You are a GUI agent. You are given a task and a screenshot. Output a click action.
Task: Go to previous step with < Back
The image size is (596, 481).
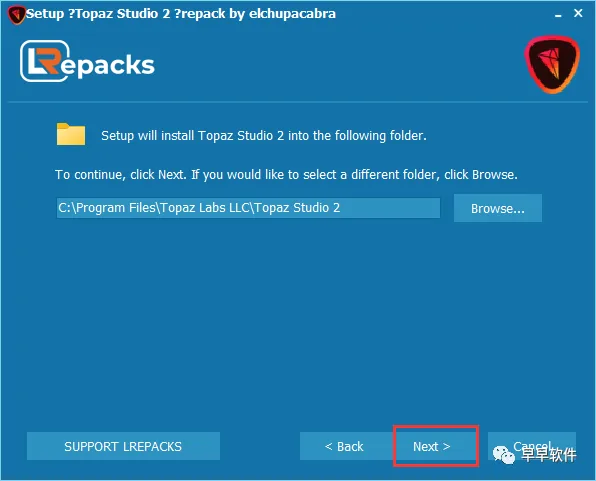[346, 446]
